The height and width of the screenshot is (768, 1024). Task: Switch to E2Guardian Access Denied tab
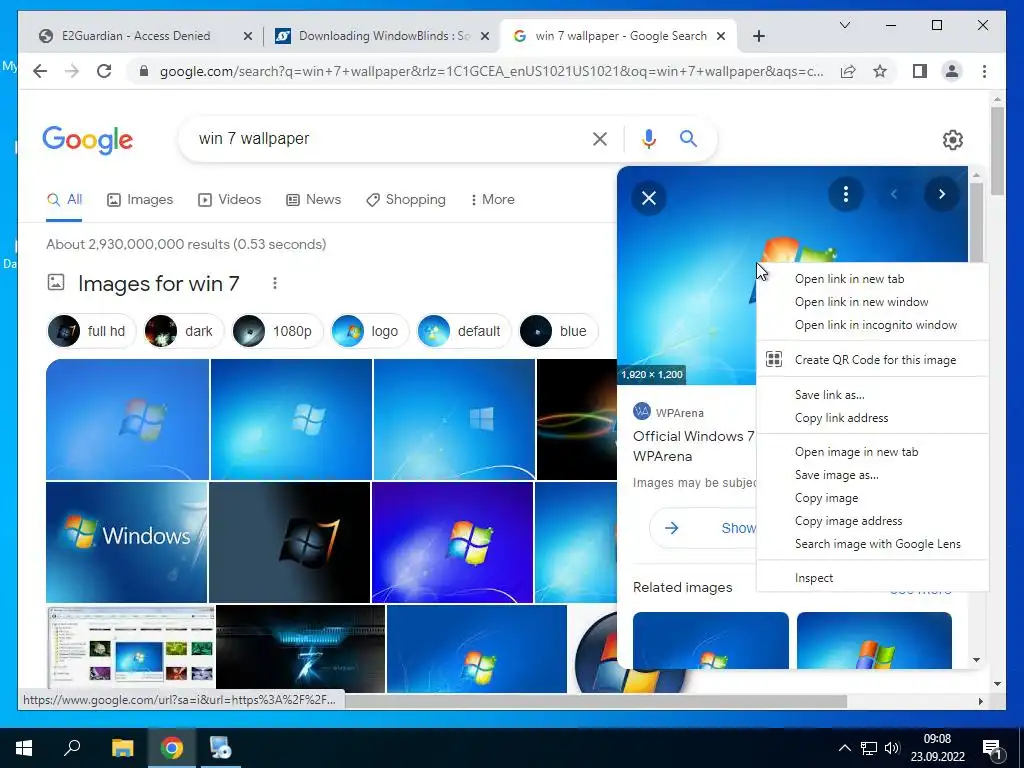point(136,36)
